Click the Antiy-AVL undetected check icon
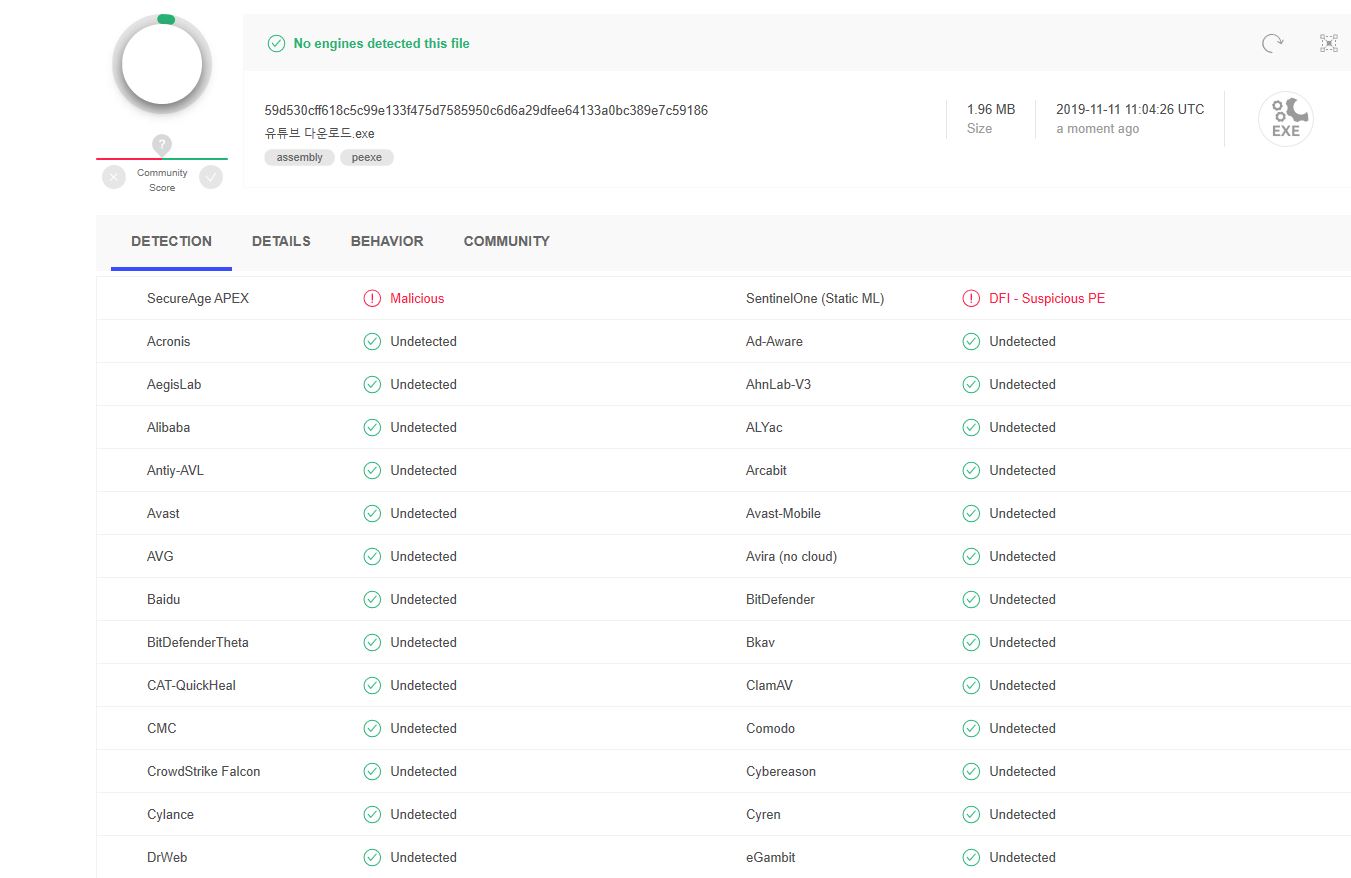This screenshot has height=878, width=1351. click(x=372, y=470)
